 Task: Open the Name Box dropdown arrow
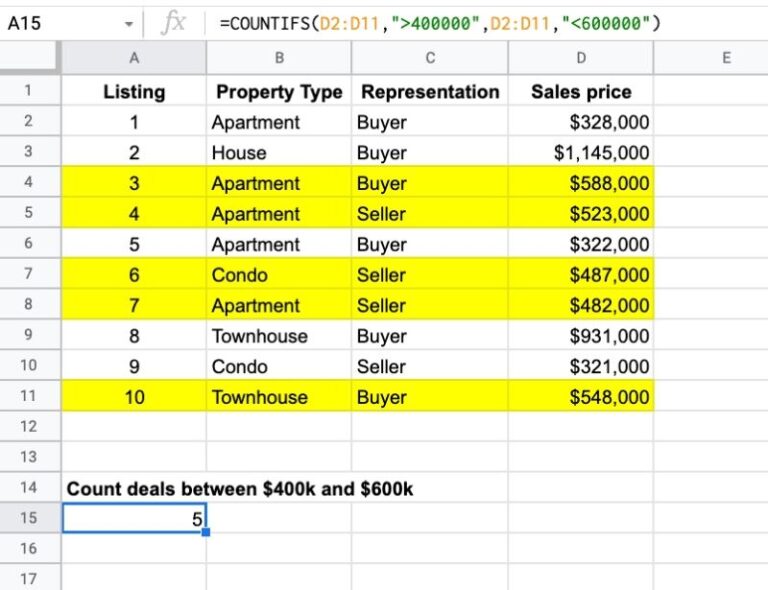[128, 23]
